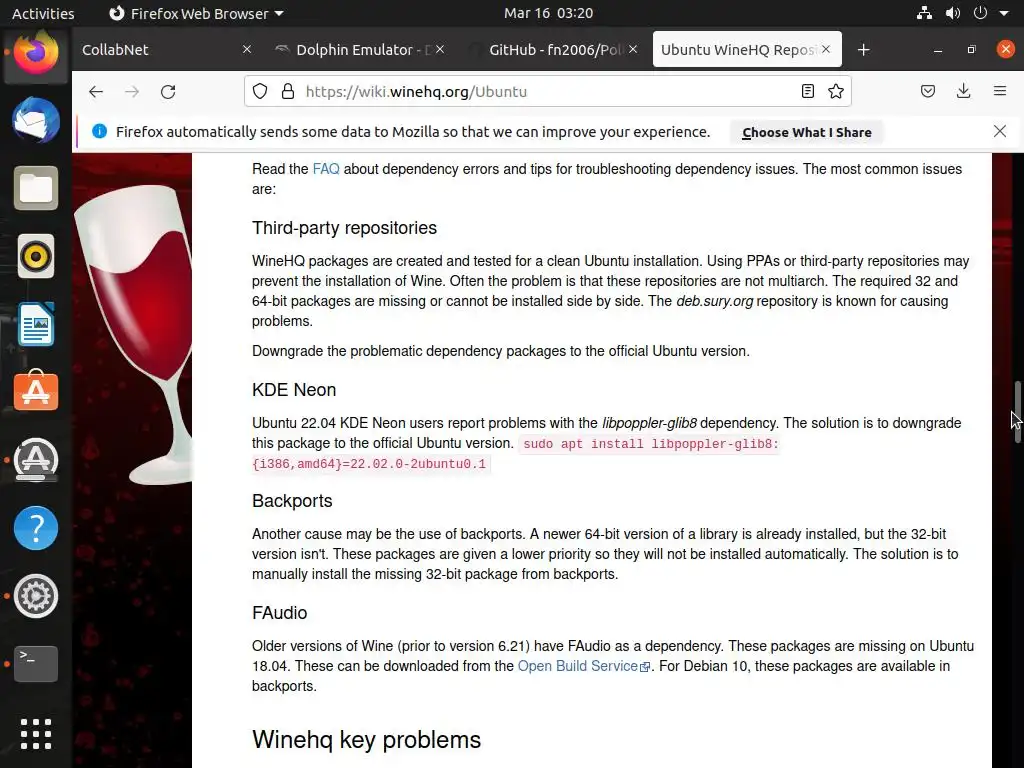Open tracking protection shield icon

[x=260, y=91]
